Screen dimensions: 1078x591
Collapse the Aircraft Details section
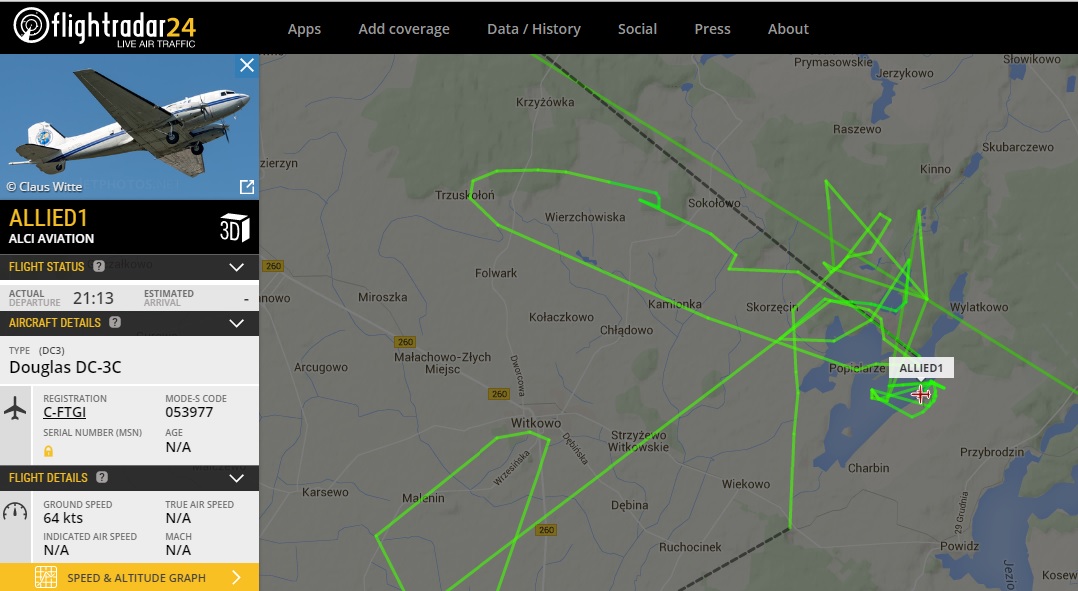(236, 323)
